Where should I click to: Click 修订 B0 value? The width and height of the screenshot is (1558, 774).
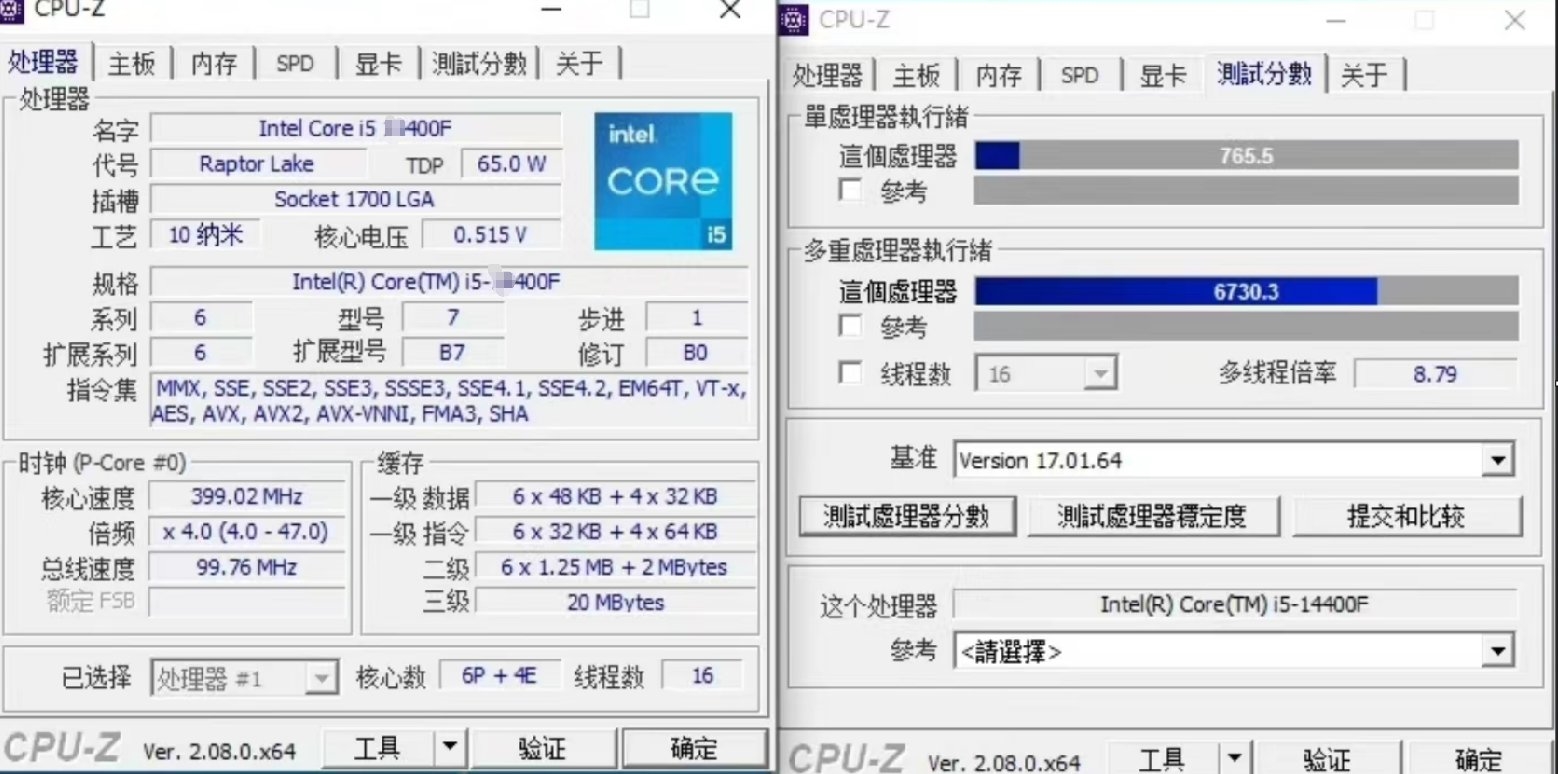696,352
